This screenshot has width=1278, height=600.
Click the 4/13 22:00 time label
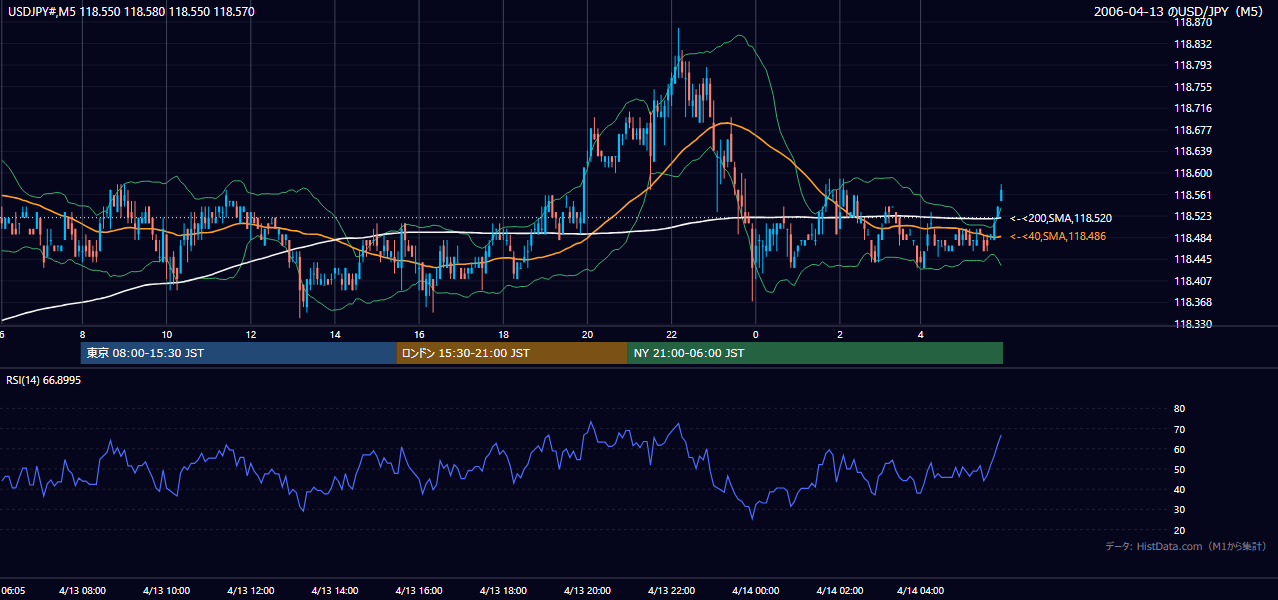click(671, 591)
